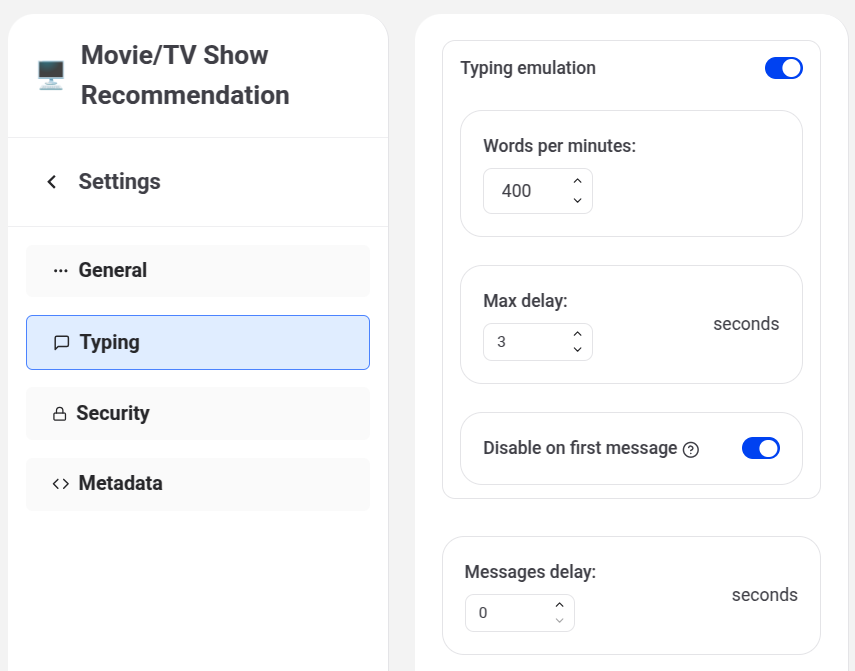
Task: Open the General settings tab
Action: click(x=197, y=271)
